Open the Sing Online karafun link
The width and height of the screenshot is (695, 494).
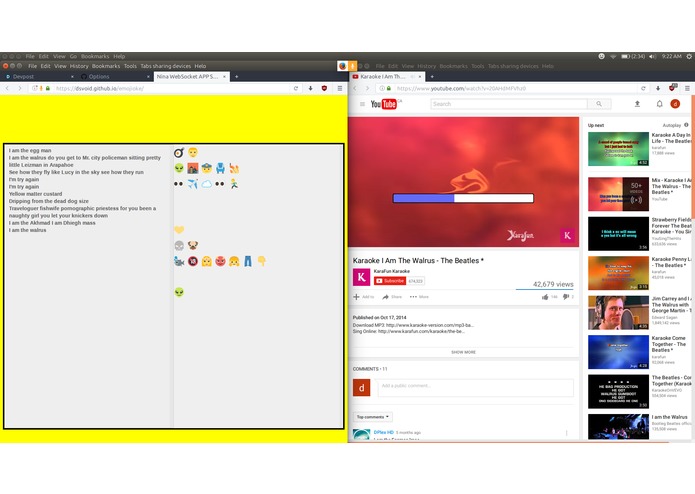point(421,331)
